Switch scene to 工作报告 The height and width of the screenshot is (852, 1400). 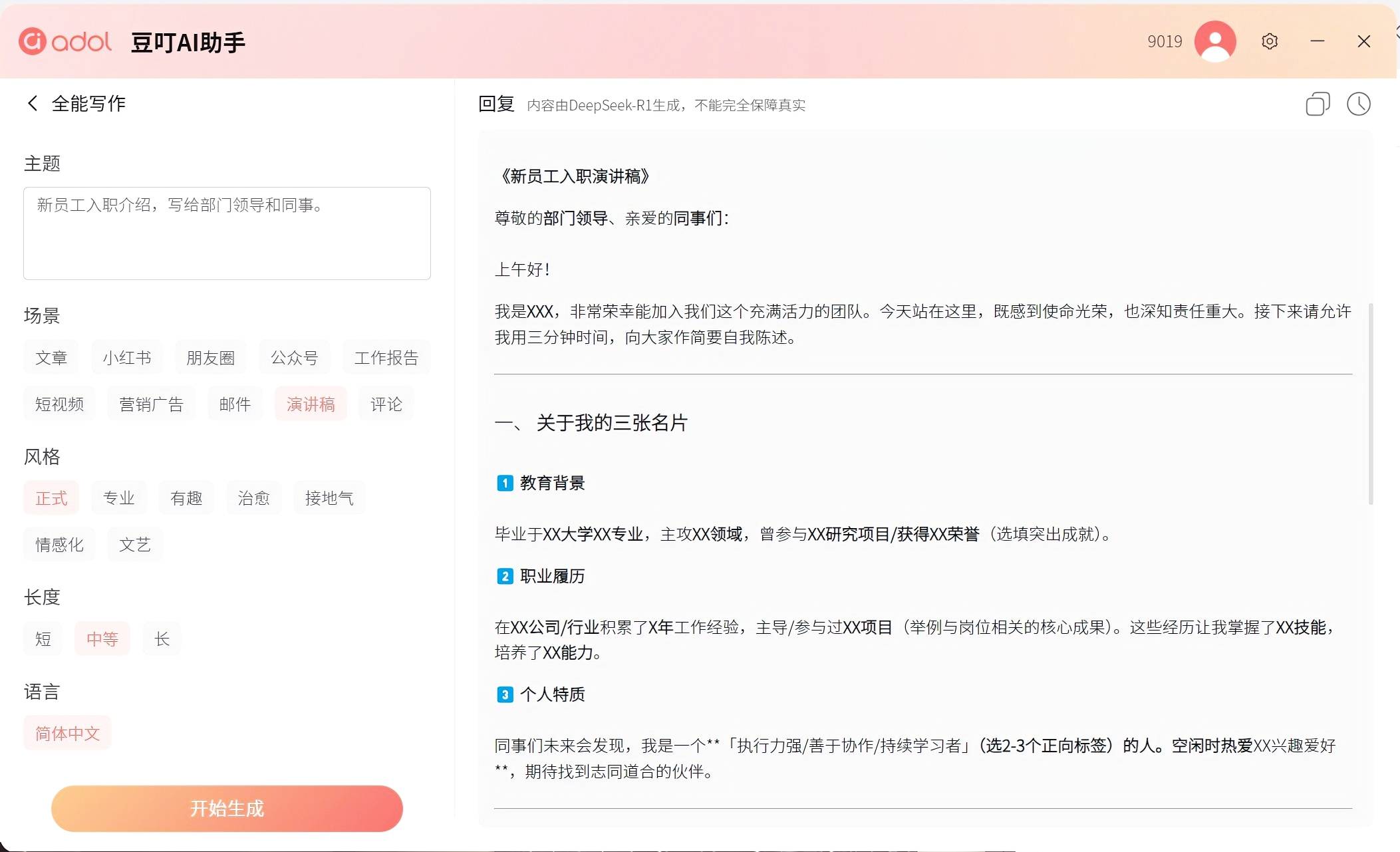point(386,358)
